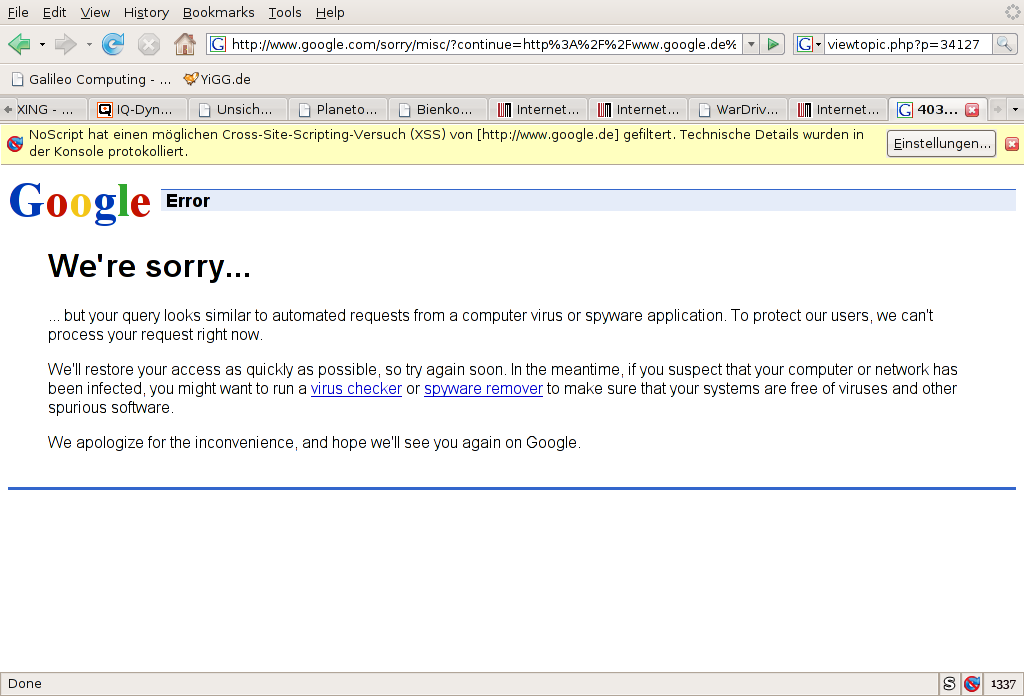The width and height of the screenshot is (1024, 696).
Task: Open the Edit menu
Action: tap(54, 12)
